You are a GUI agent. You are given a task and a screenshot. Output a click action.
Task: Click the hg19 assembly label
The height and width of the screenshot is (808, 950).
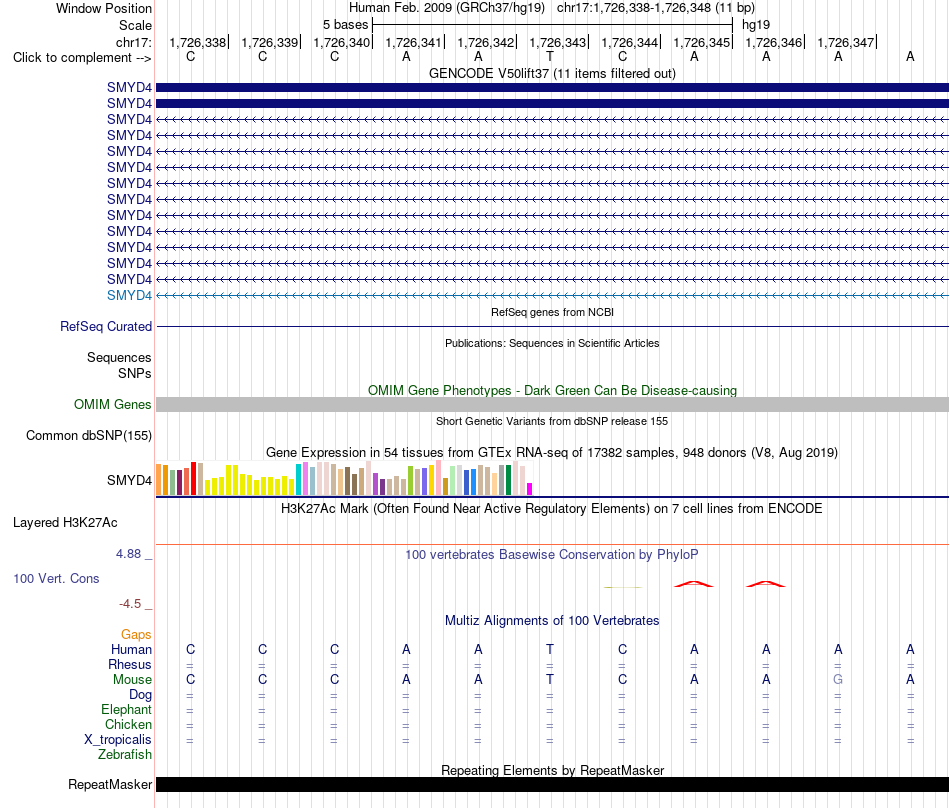(x=756, y=25)
